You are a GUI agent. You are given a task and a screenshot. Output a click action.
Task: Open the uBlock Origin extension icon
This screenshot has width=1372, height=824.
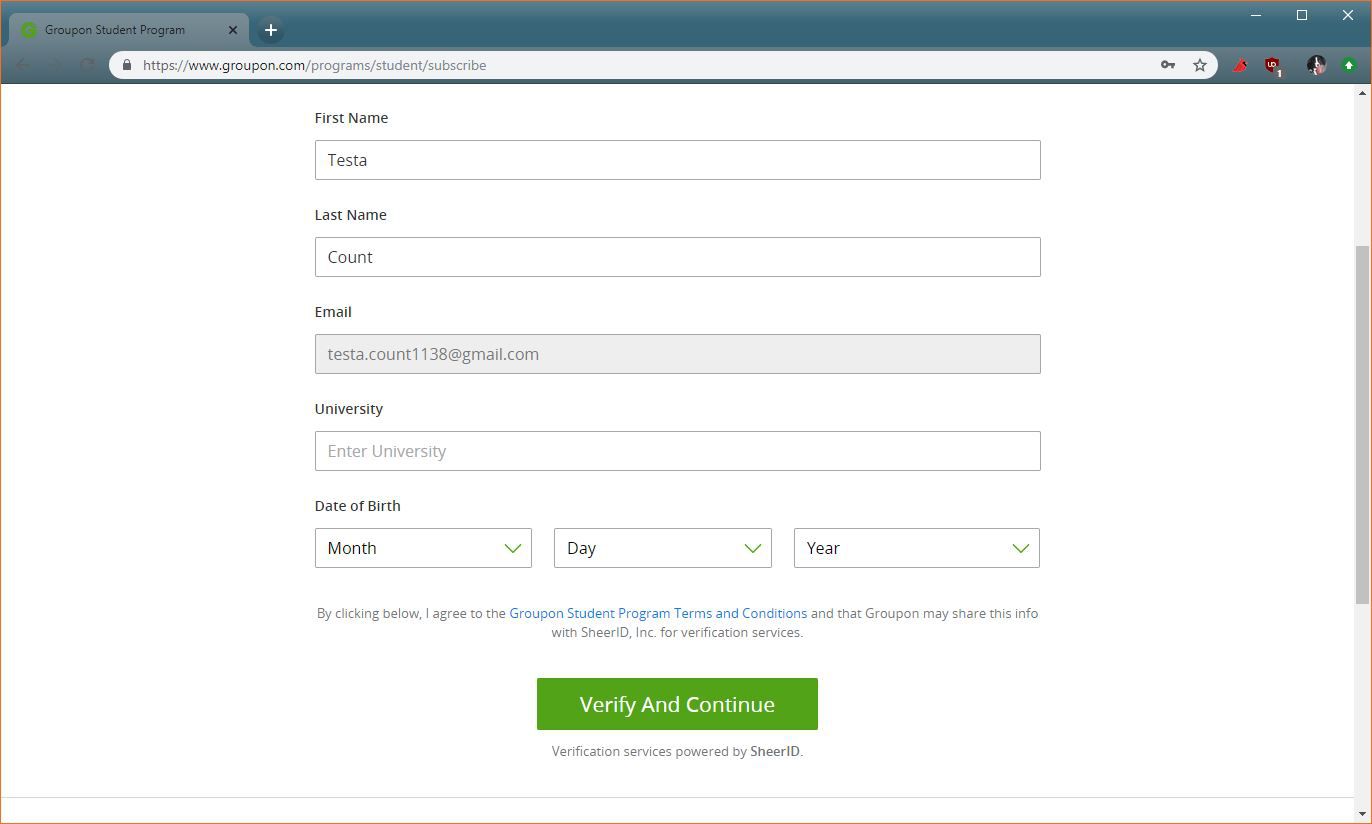(x=1273, y=66)
